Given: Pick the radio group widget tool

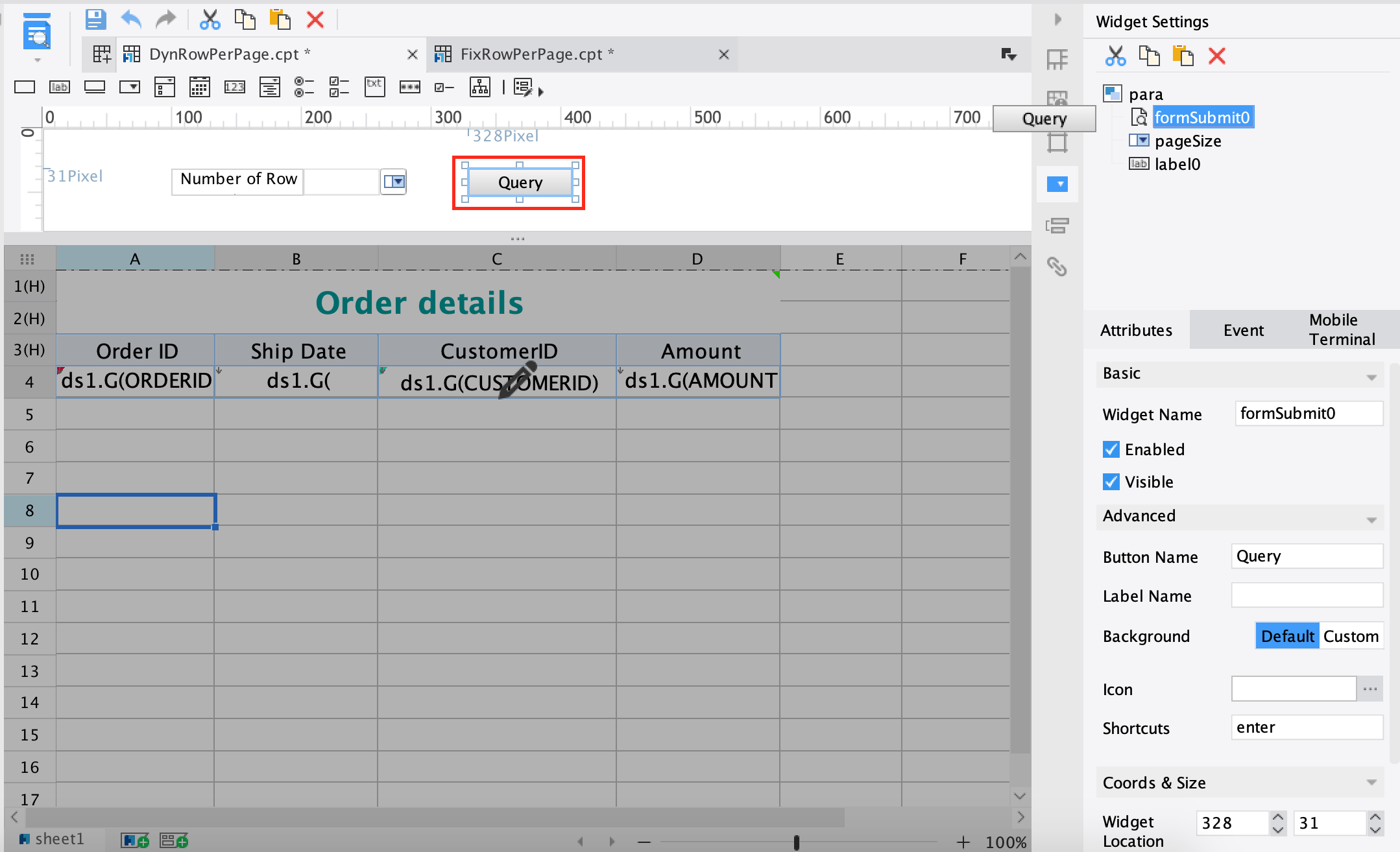Looking at the screenshot, I should tap(304, 87).
